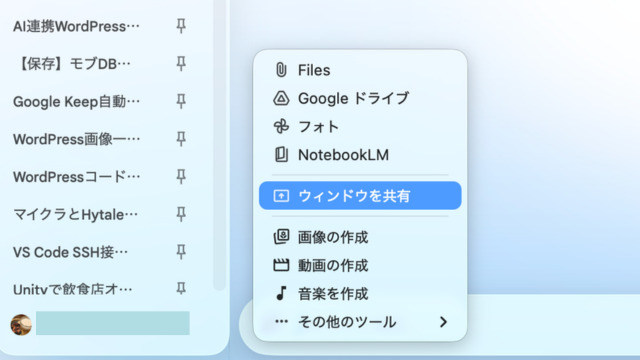Screen dimensions: 640x360
Task: Select Google ドライブ from the menu
Action: (360, 98)
